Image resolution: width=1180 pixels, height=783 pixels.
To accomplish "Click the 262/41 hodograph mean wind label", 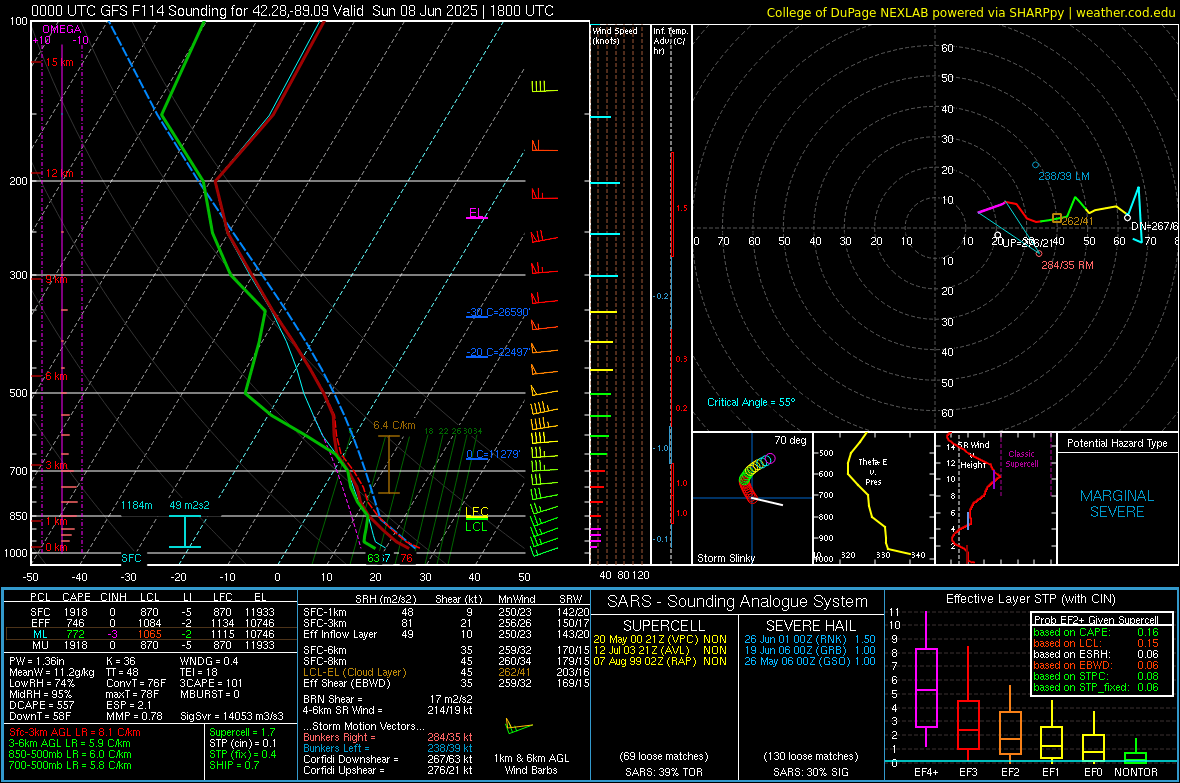I will (x=1076, y=221).
